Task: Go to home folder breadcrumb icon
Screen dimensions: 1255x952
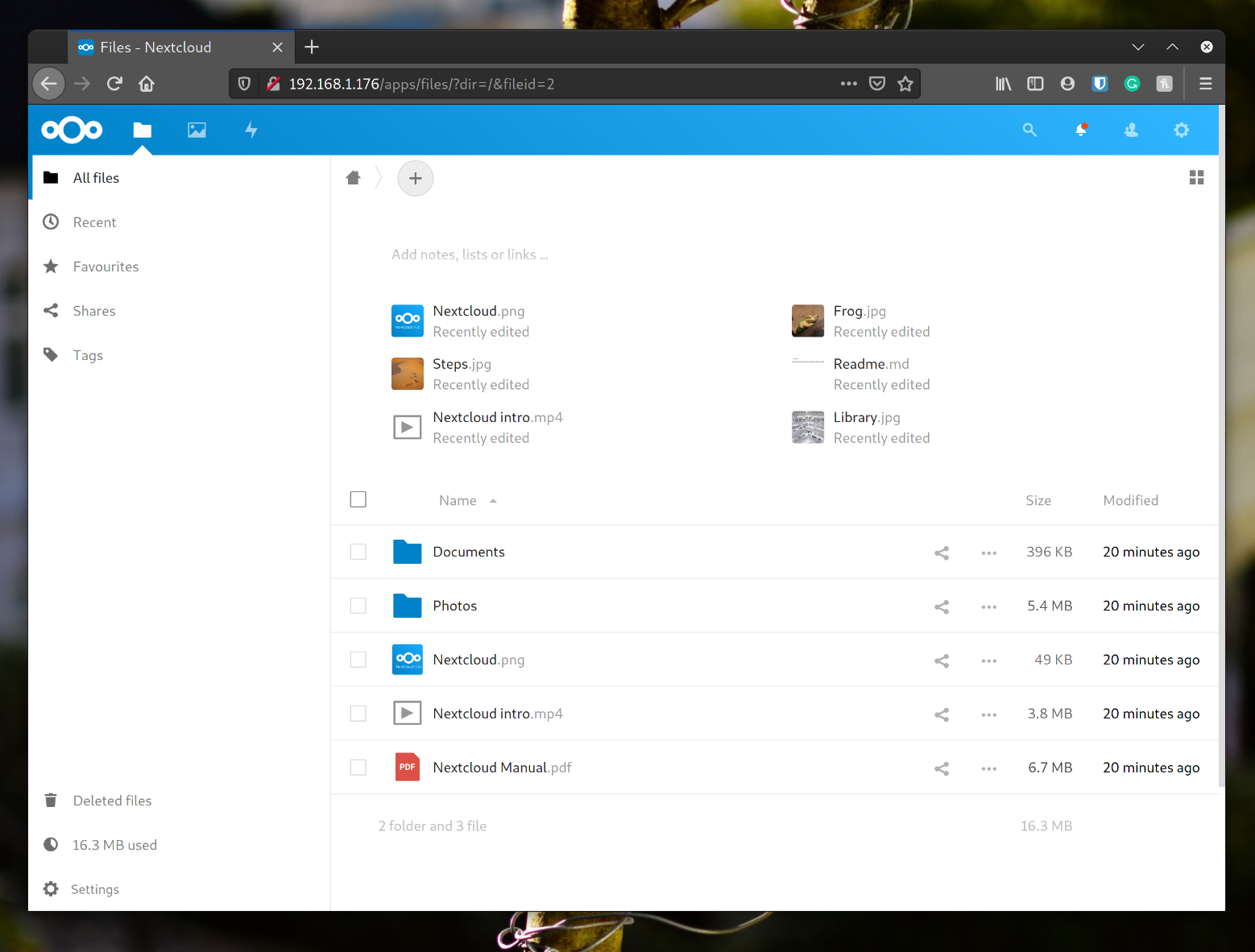Action: click(353, 178)
